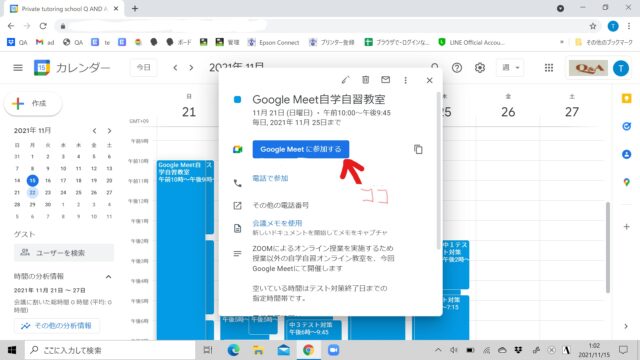The image size is (640, 360).
Task: Open the プリンター登録 bookmark
Action: [331, 42]
